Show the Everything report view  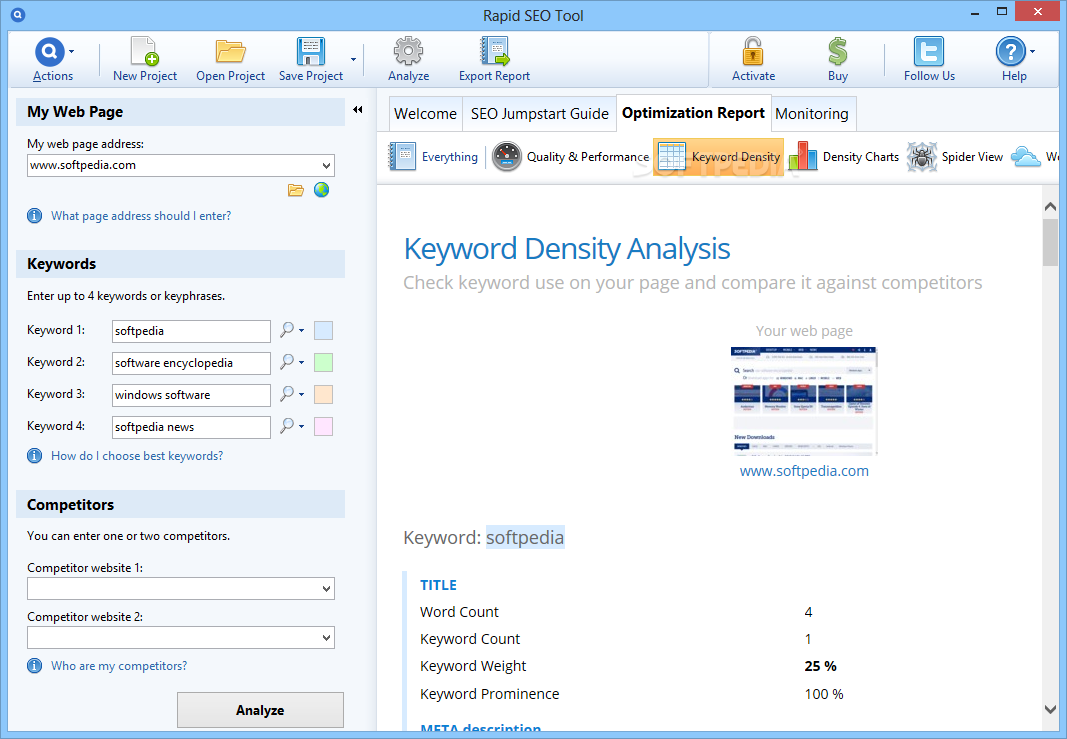pyautogui.click(x=433, y=157)
